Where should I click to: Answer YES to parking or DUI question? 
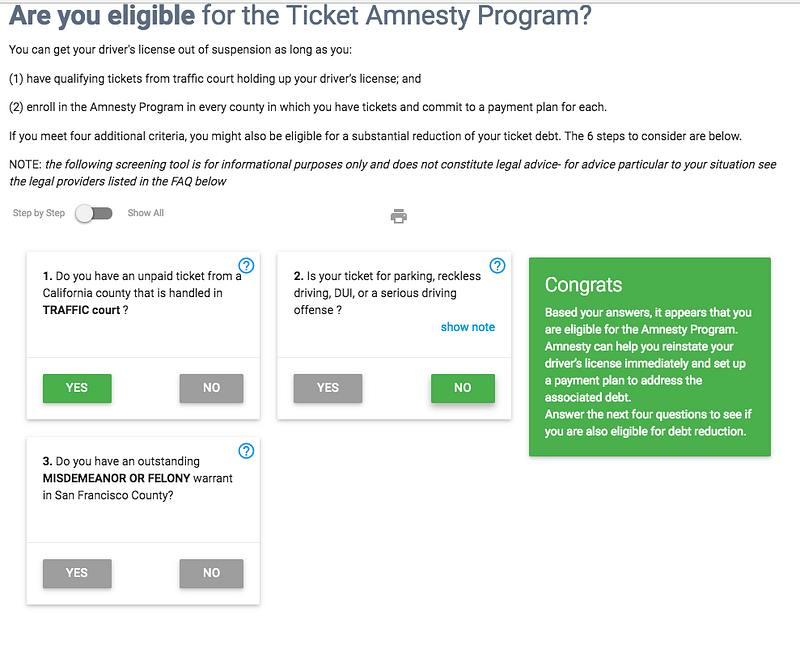(327, 388)
